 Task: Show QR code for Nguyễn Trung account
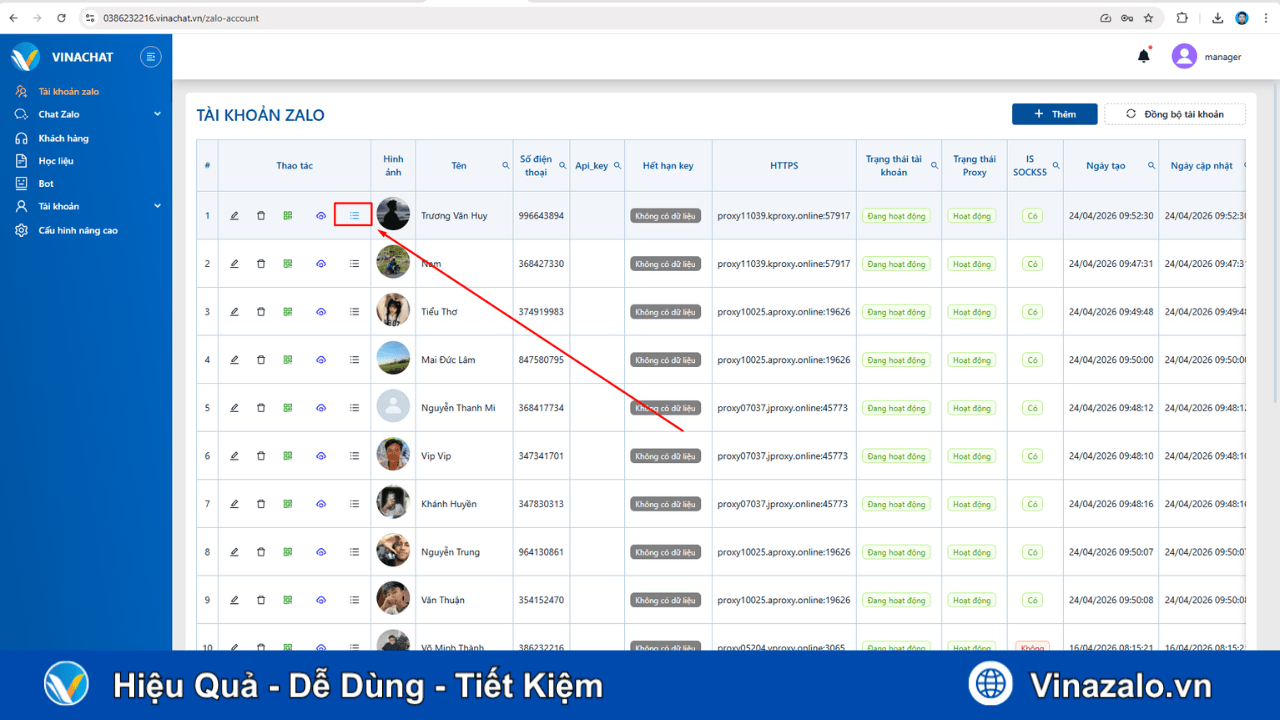tap(287, 552)
